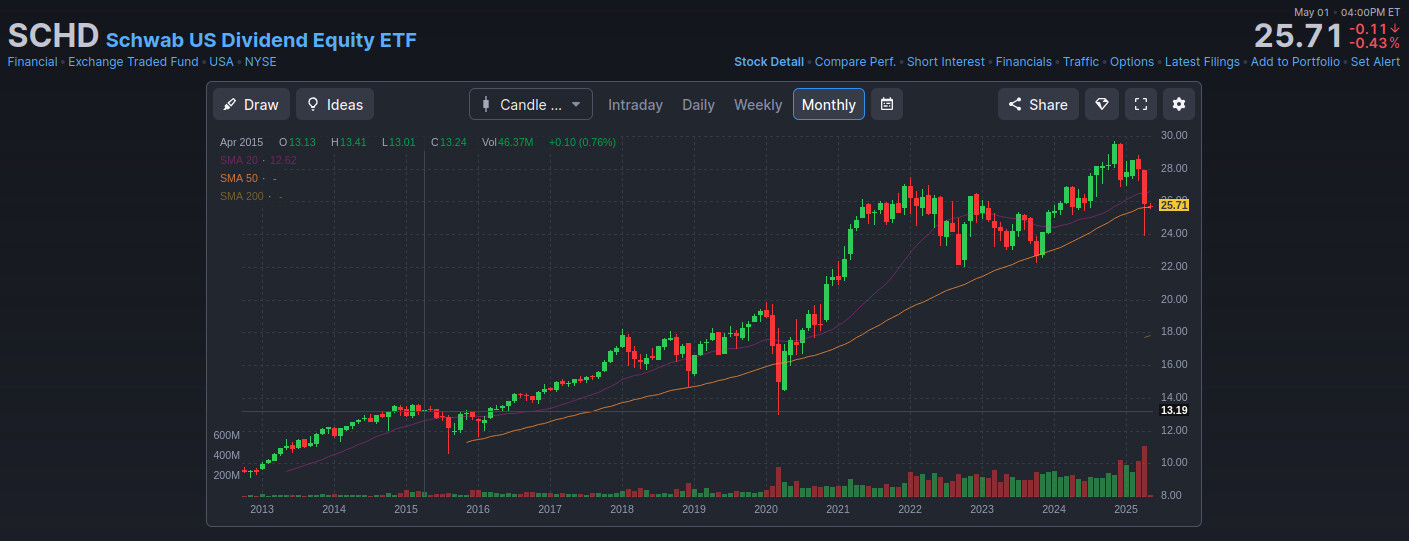Click the Exchange Traded Fund category link

click(133, 62)
